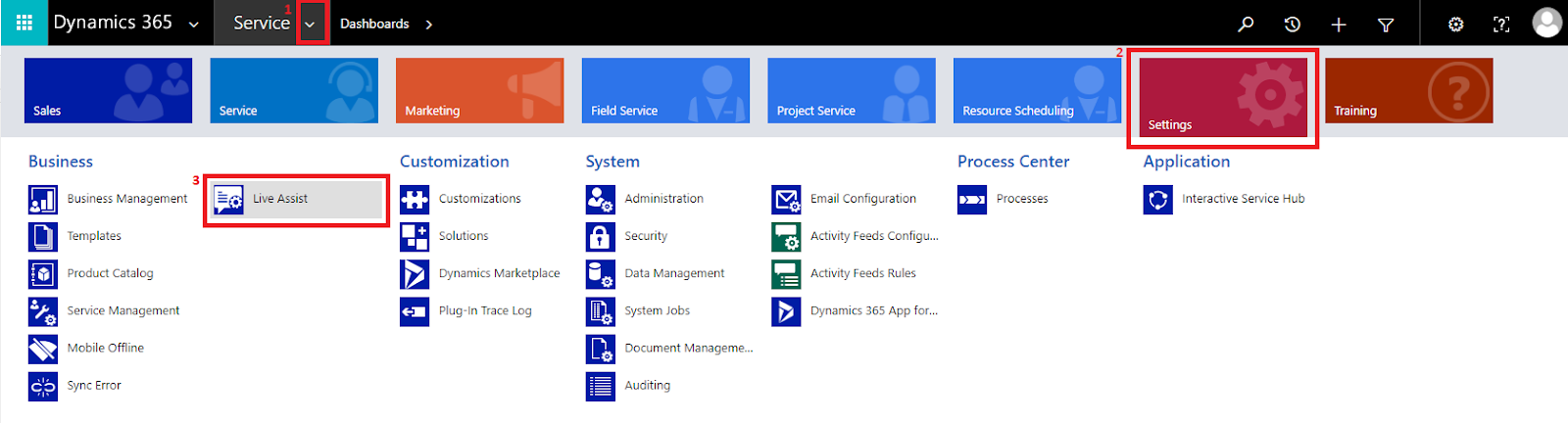
Task: Click the Auditing list icon
Action: 601,386
